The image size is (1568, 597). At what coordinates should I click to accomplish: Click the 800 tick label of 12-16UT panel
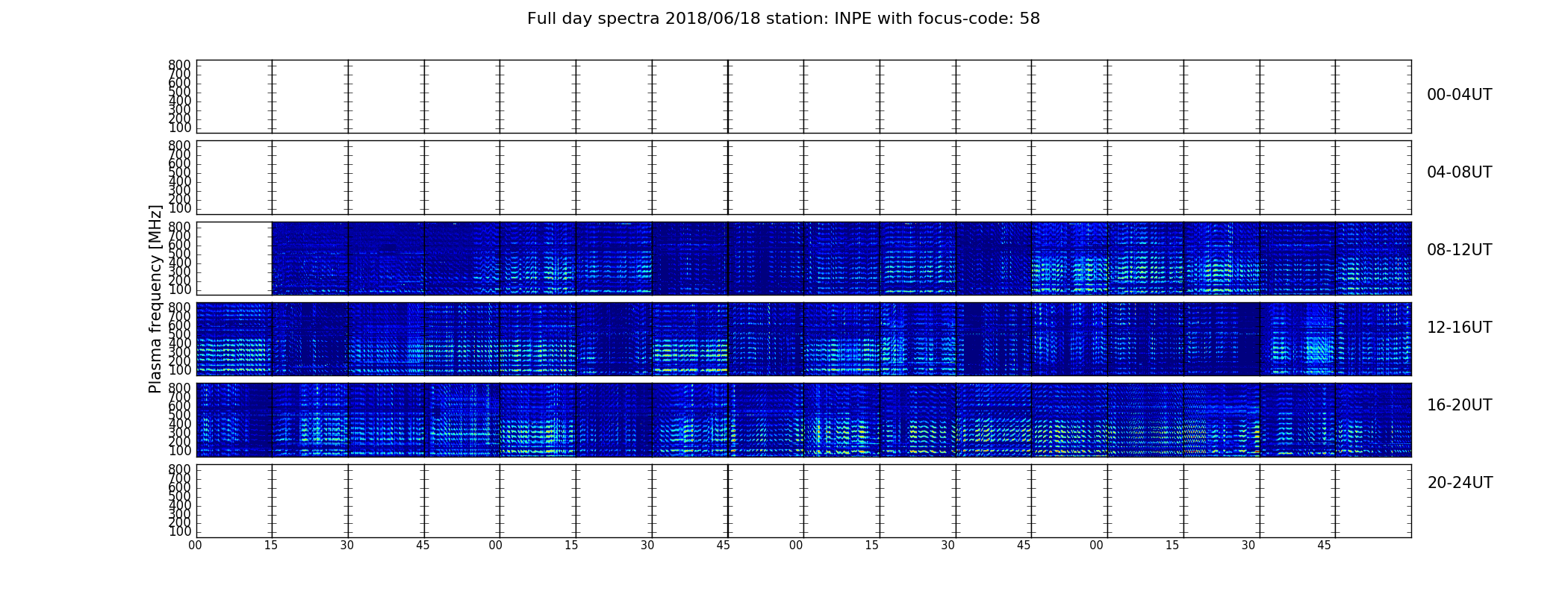click(180, 307)
